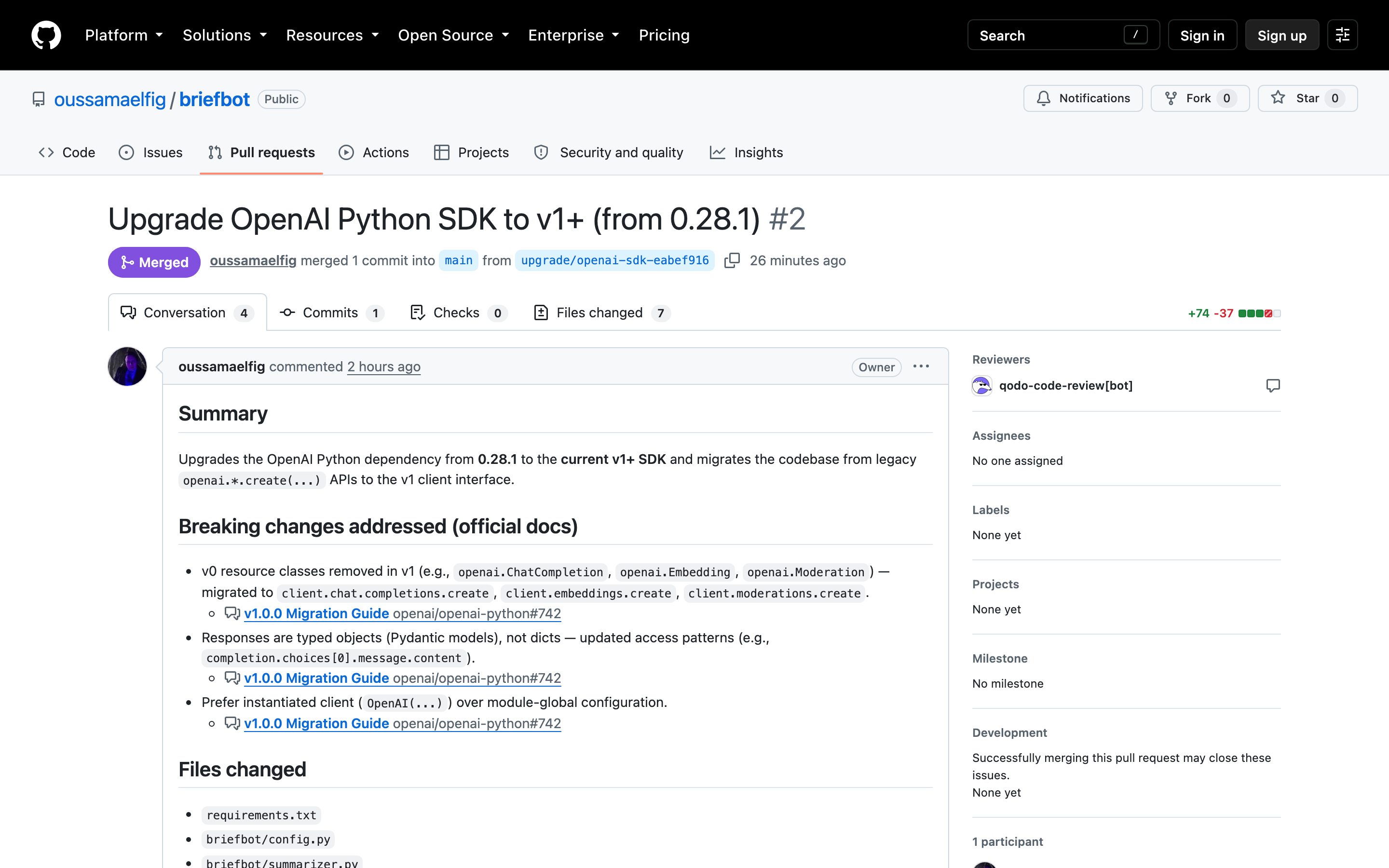Open Migration Guide link under Pydantic bullet
The image size is (1389, 868).
(x=402, y=678)
